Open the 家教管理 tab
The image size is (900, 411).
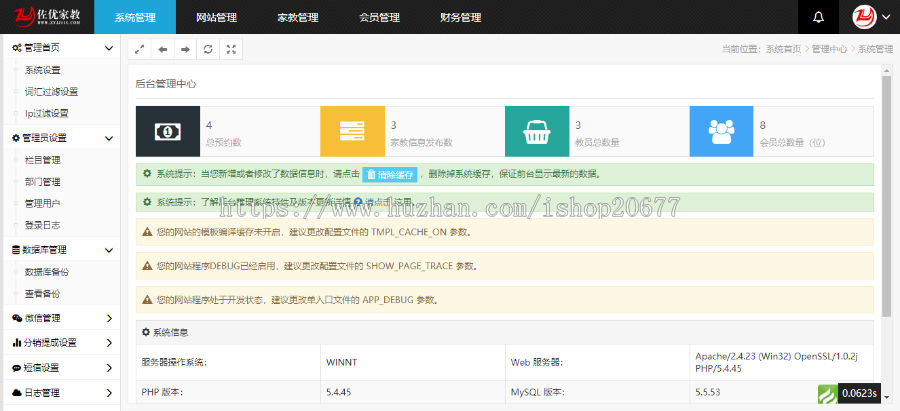point(298,17)
